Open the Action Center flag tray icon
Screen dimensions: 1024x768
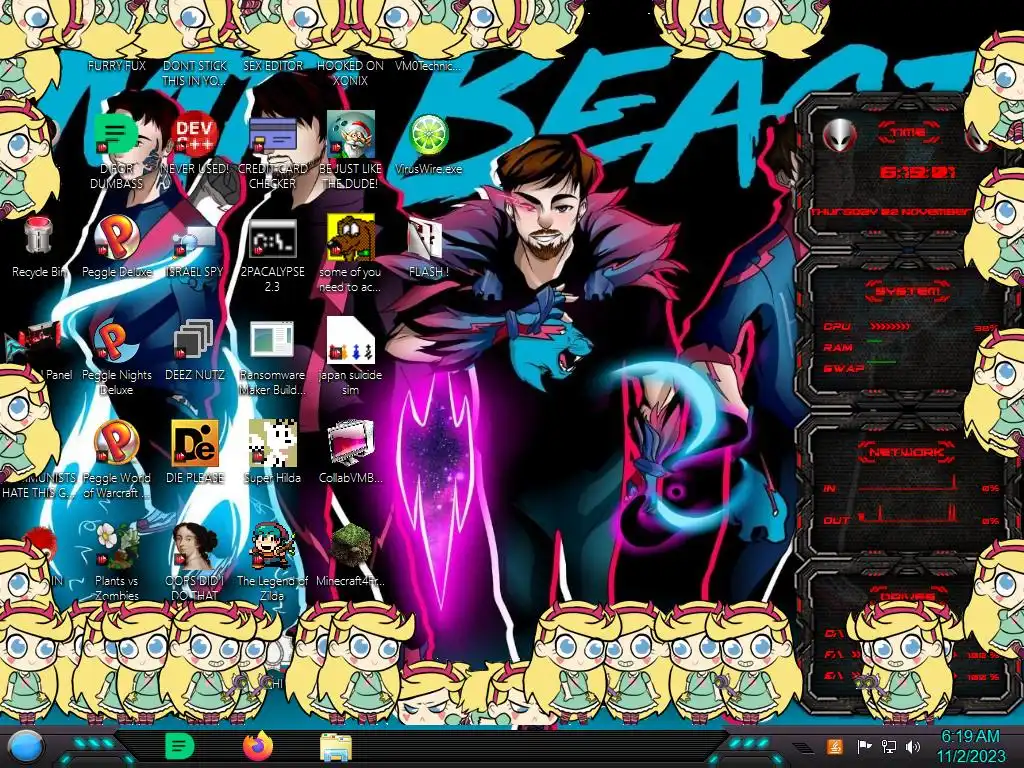[865, 746]
